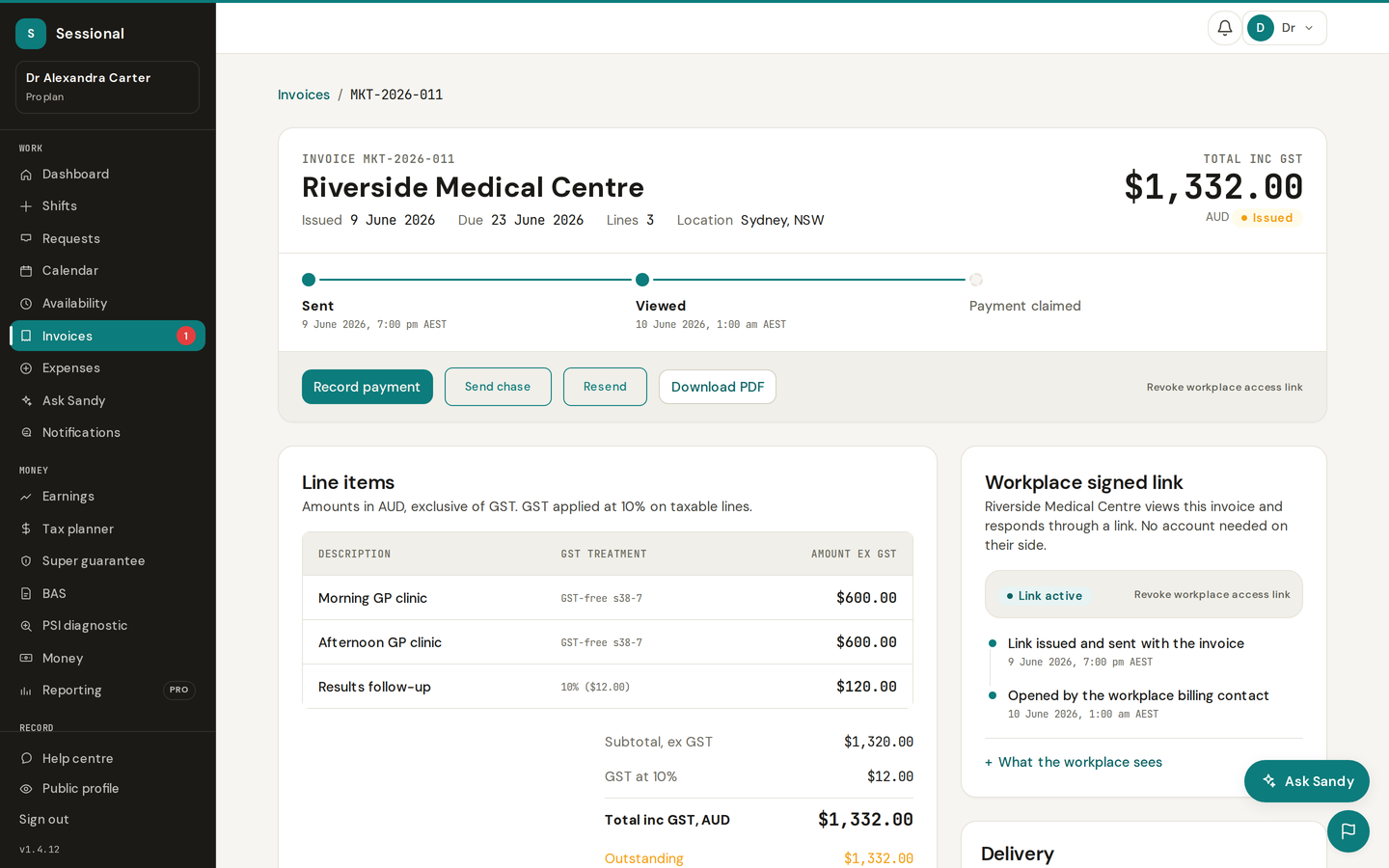1389x868 pixels.
Task: Click Revoke link beside Link active
Action: [1212, 595]
